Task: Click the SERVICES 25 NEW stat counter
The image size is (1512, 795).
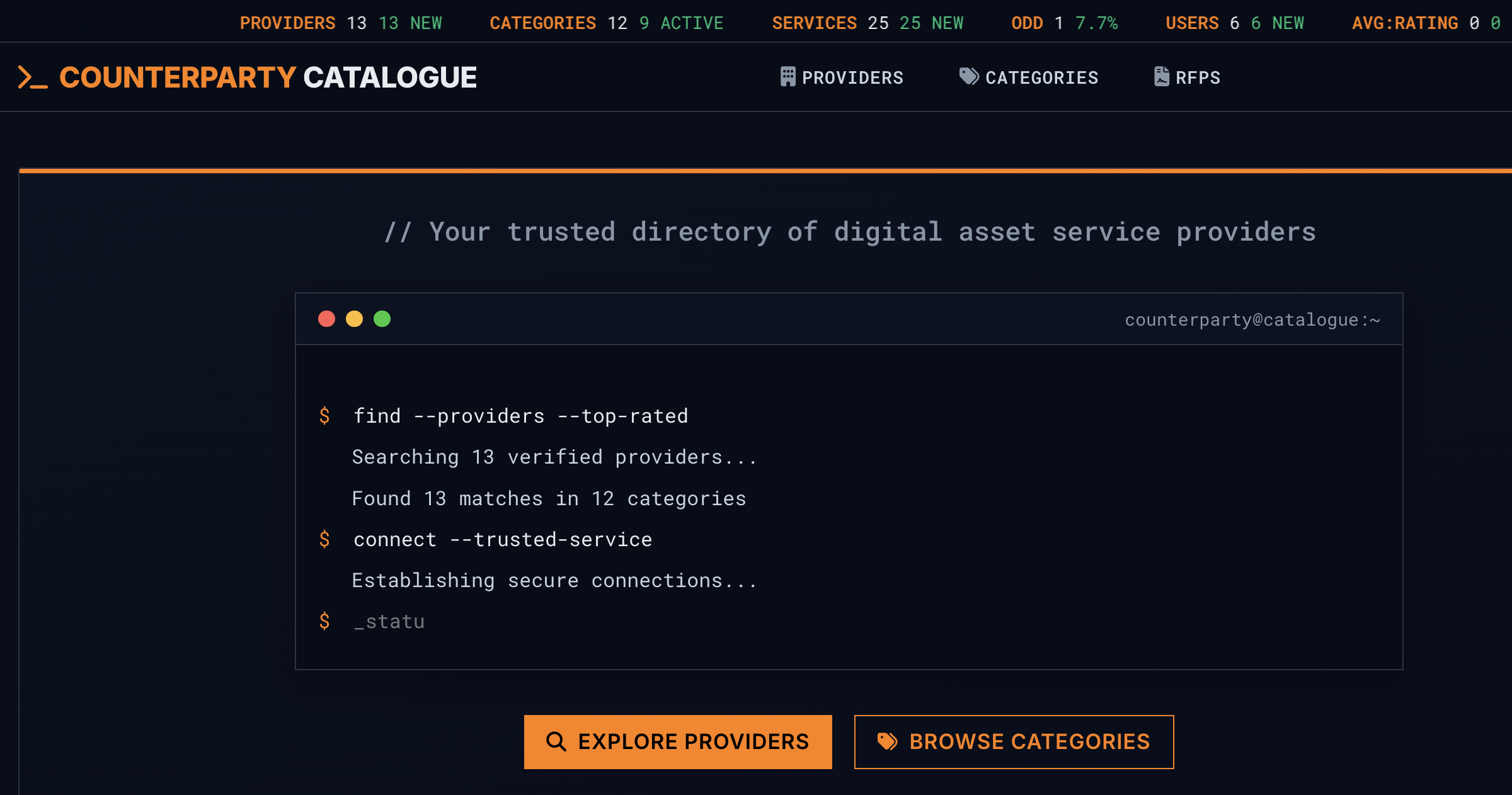Action: (868, 23)
